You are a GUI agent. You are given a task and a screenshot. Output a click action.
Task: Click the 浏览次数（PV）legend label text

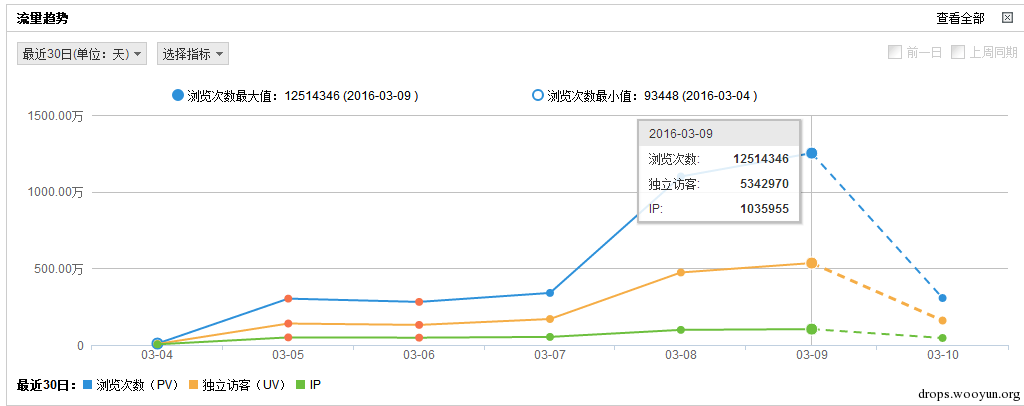137,385
